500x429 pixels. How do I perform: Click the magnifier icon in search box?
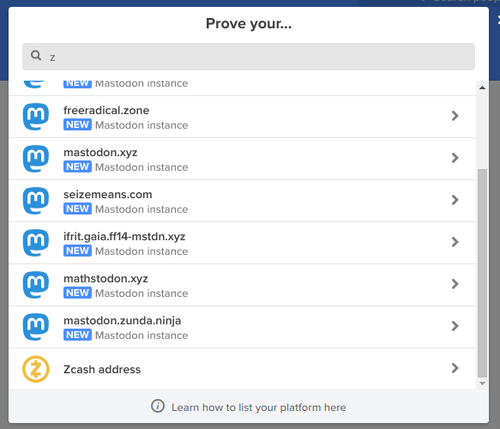coord(36,55)
